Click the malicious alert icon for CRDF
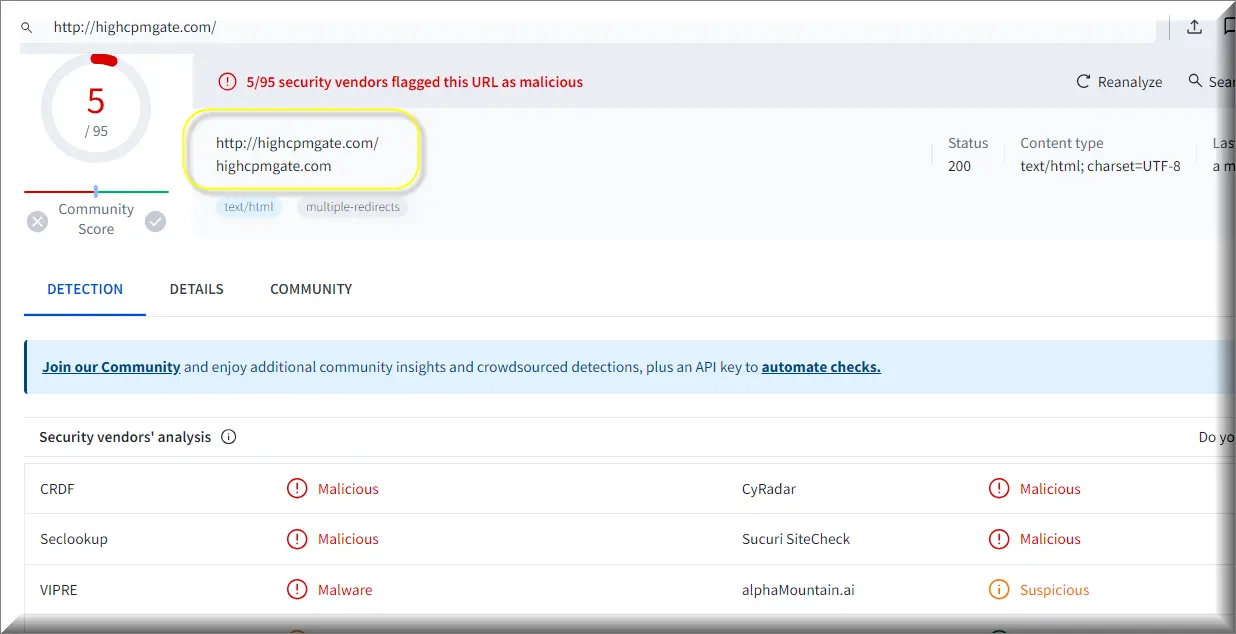Viewport: 1236px width, 634px height. click(297, 489)
